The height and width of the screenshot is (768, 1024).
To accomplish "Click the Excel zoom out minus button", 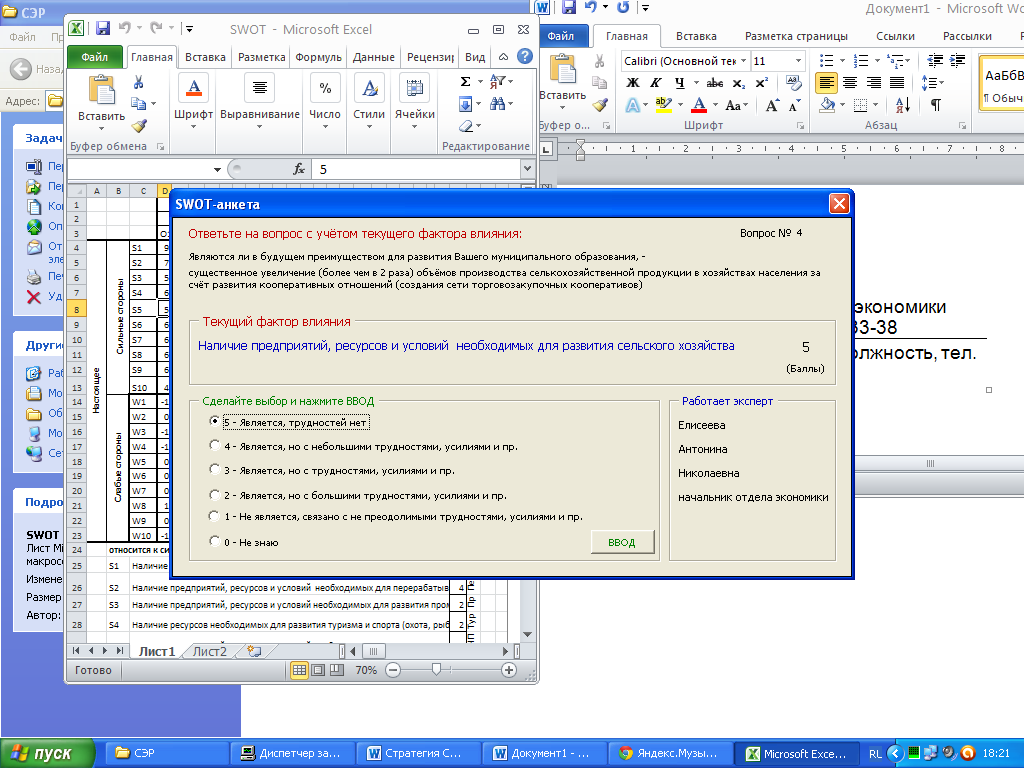I will [392, 670].
